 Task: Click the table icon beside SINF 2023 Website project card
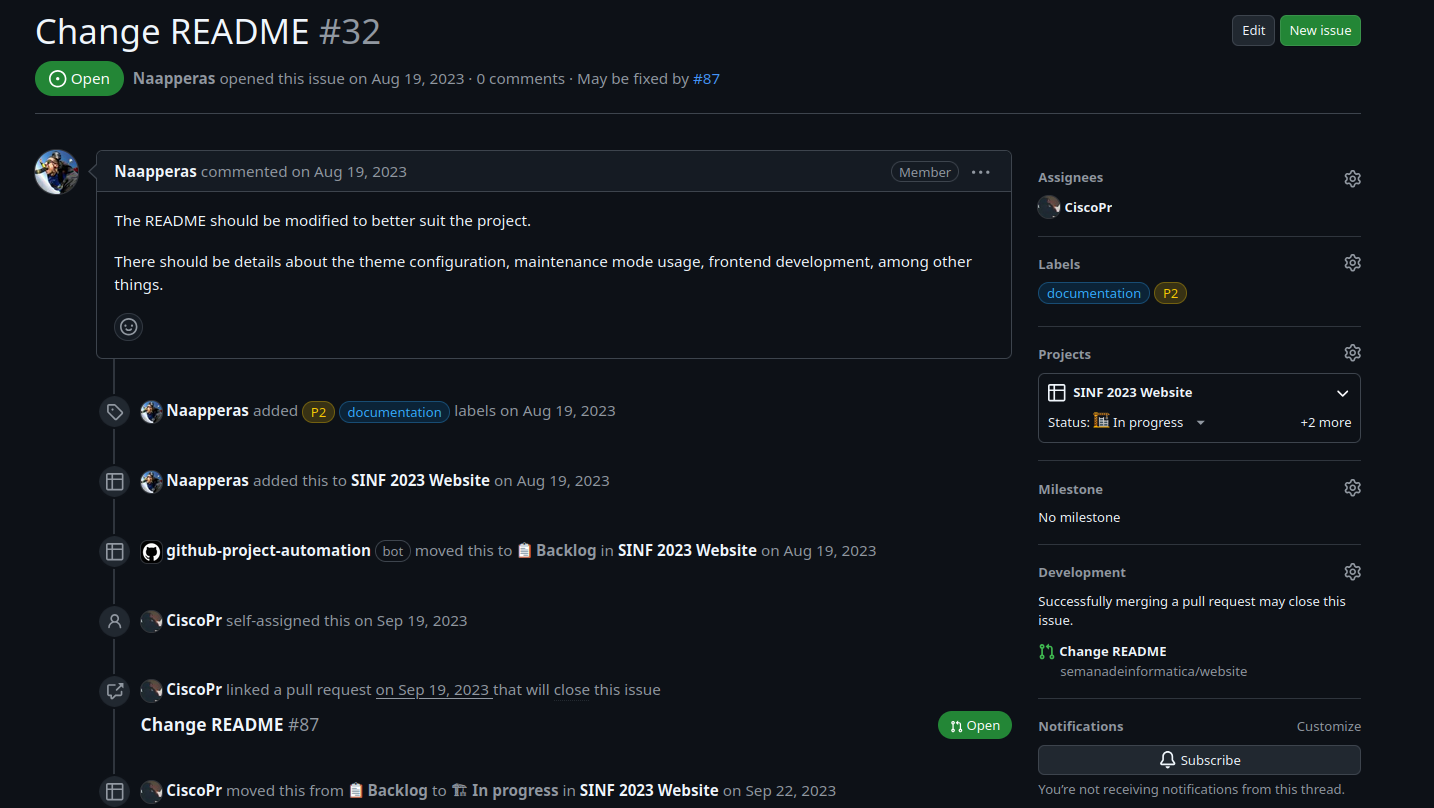click(x=1056, y=393)
